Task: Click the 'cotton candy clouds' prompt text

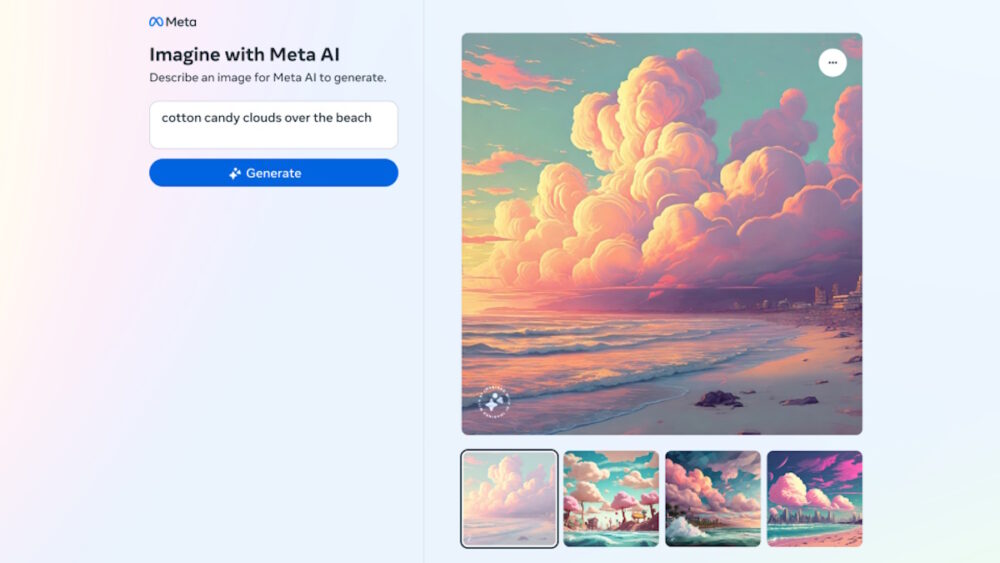Action: [x=266, y=118]
